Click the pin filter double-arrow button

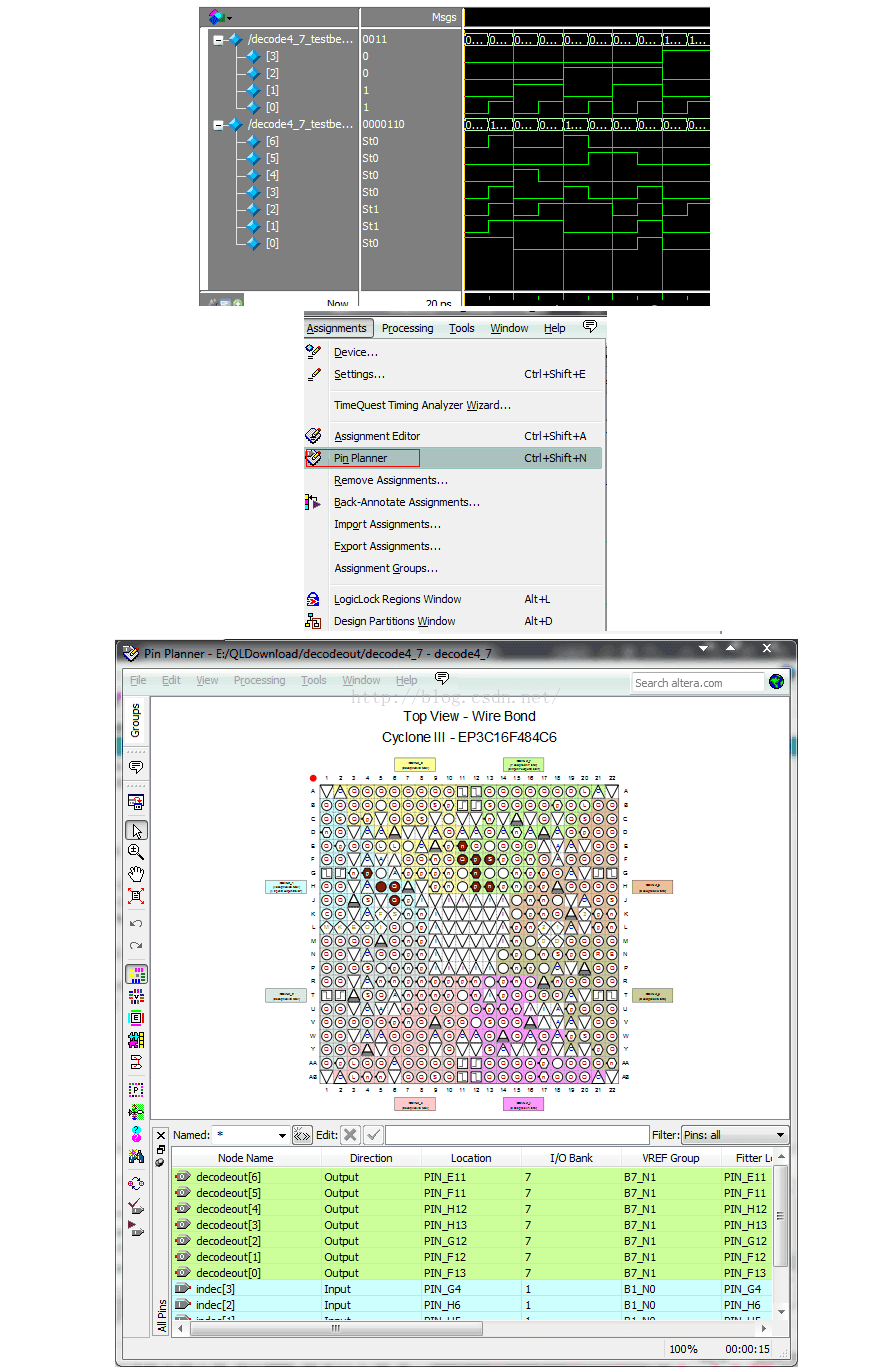(x=302, y=1135)
